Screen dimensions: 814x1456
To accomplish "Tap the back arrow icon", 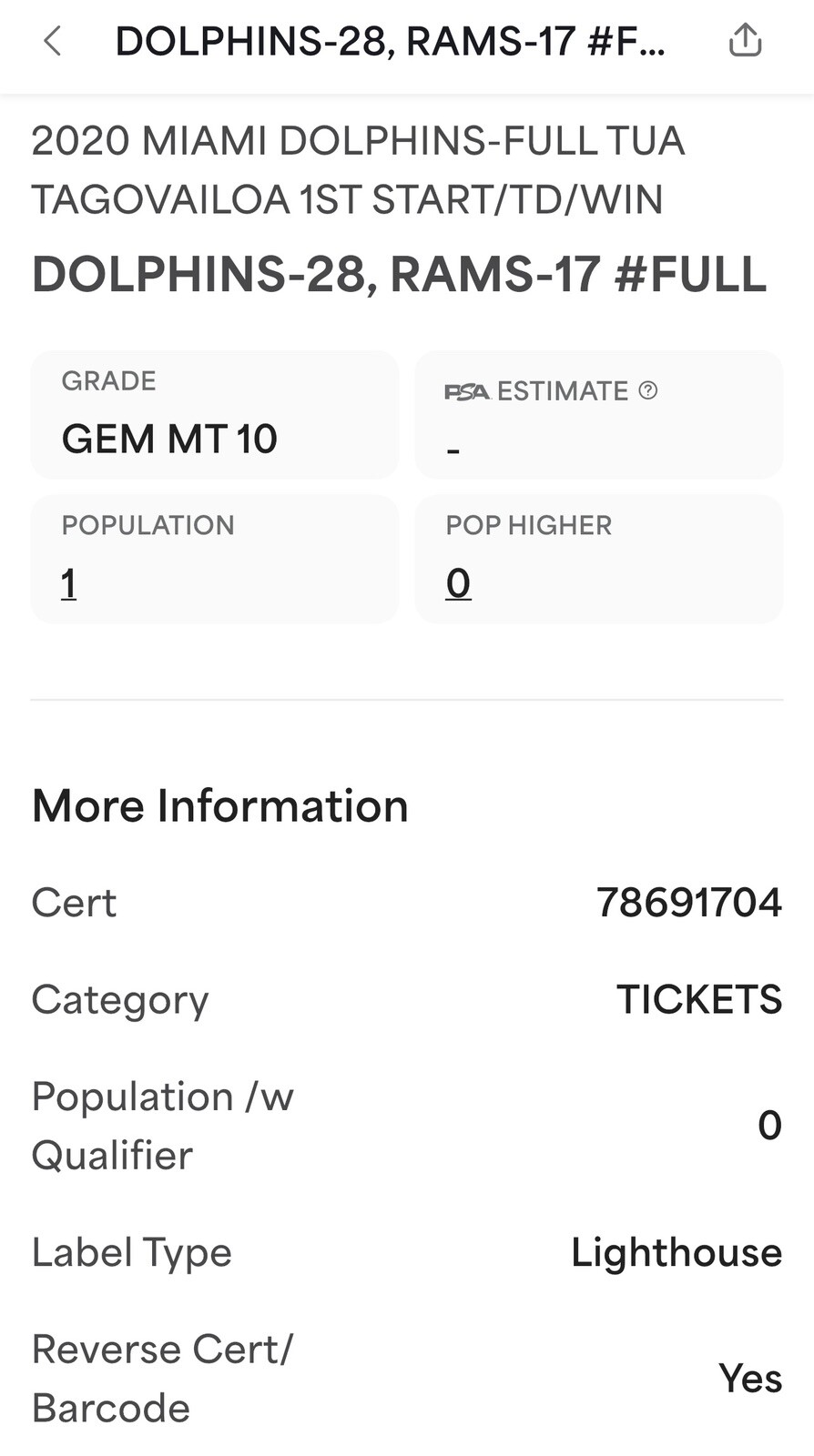I will tap(53, 41).
